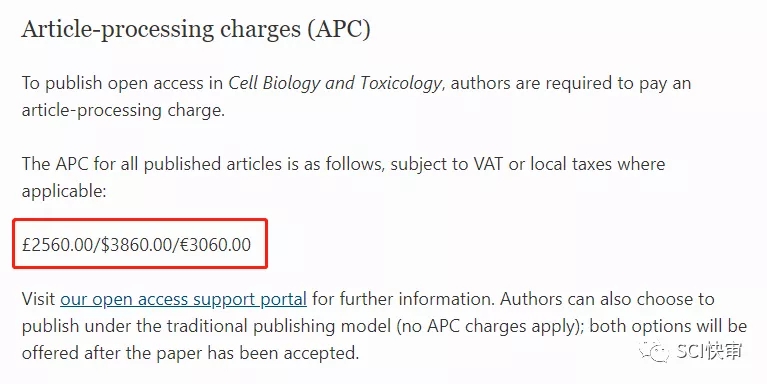Select the "Article-processing charges (APC)" heading
The image size is (767, 384).
(x=196, y=29)
